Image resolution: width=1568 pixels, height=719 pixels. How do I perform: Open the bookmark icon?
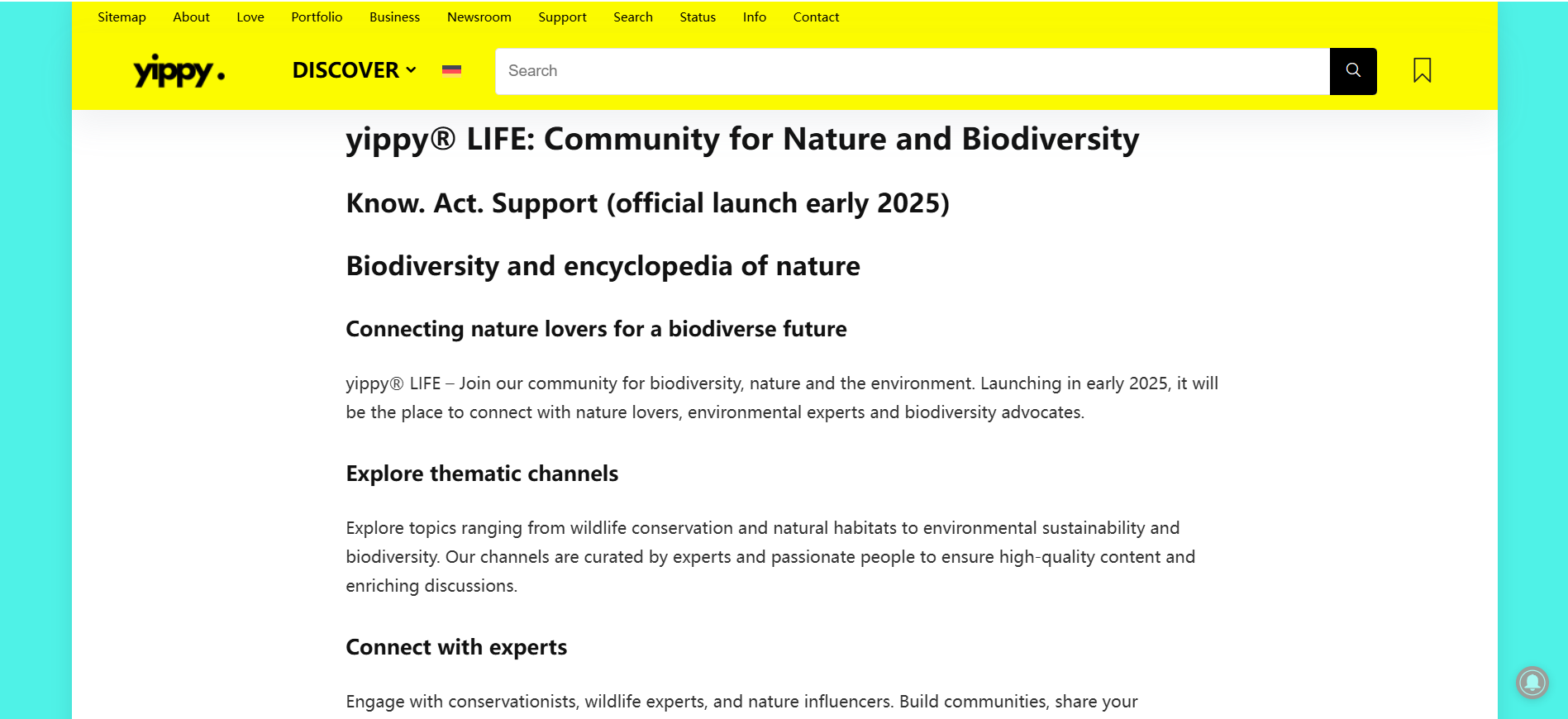click(x=1422, y=70)
